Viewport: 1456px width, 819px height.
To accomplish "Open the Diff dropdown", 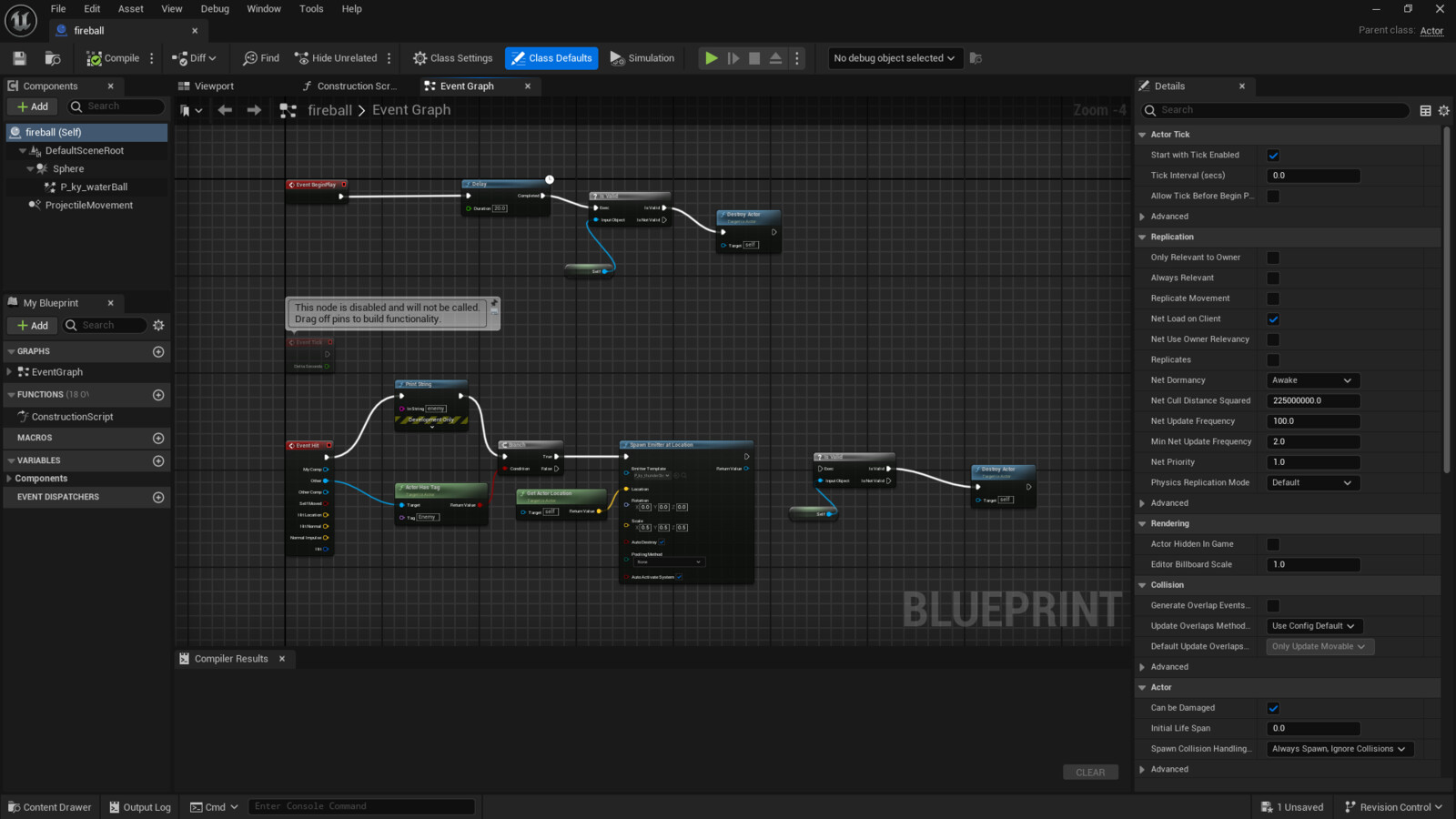I will (195, 58).
